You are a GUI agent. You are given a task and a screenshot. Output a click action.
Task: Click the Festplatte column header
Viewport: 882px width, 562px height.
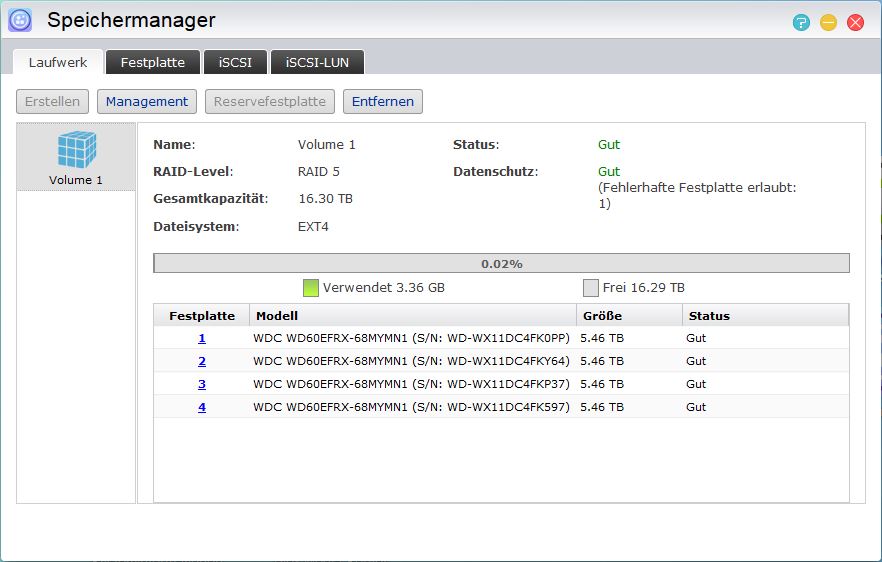tap(202, 316)
